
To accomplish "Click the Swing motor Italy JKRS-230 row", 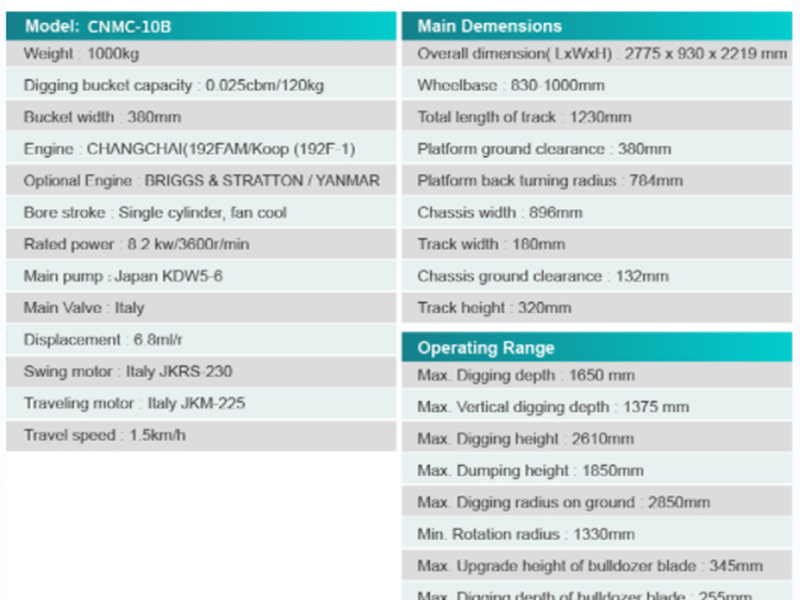I will [200, 371].
